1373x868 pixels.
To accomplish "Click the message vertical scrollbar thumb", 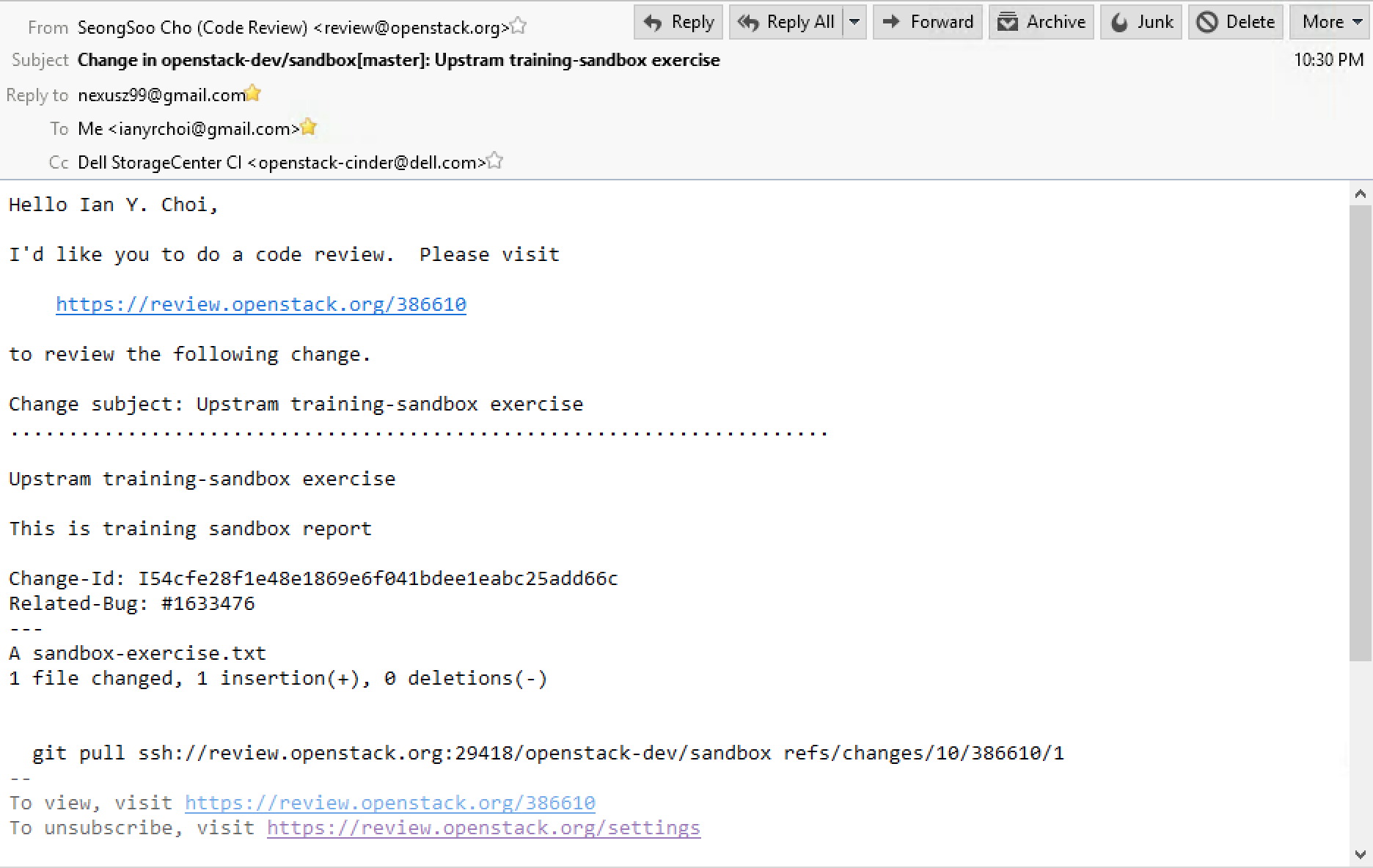I will click(1361, 433).
